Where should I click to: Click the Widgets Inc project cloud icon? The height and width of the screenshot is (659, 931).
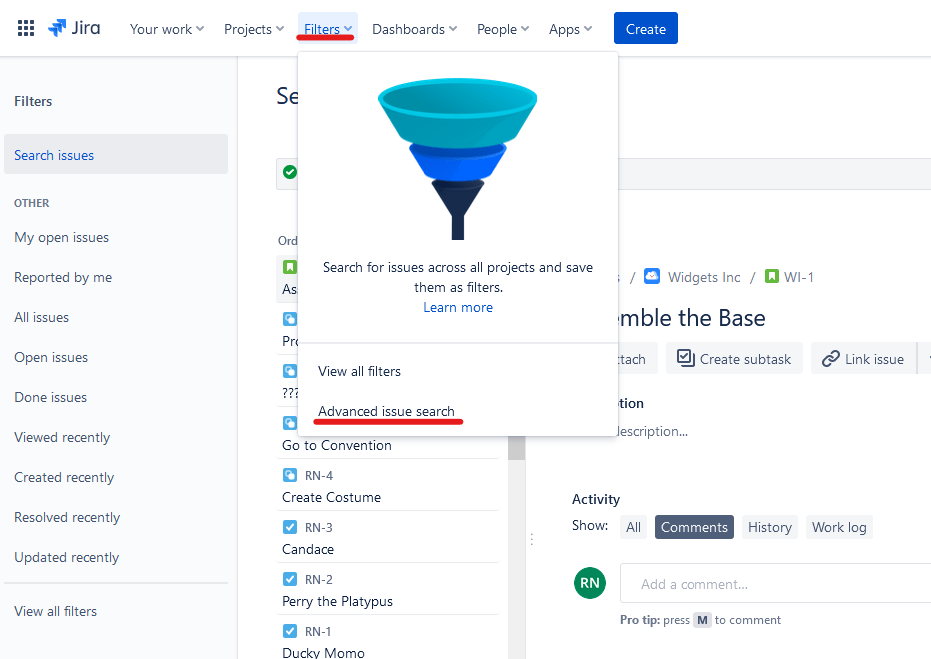[x=652, y=277]
